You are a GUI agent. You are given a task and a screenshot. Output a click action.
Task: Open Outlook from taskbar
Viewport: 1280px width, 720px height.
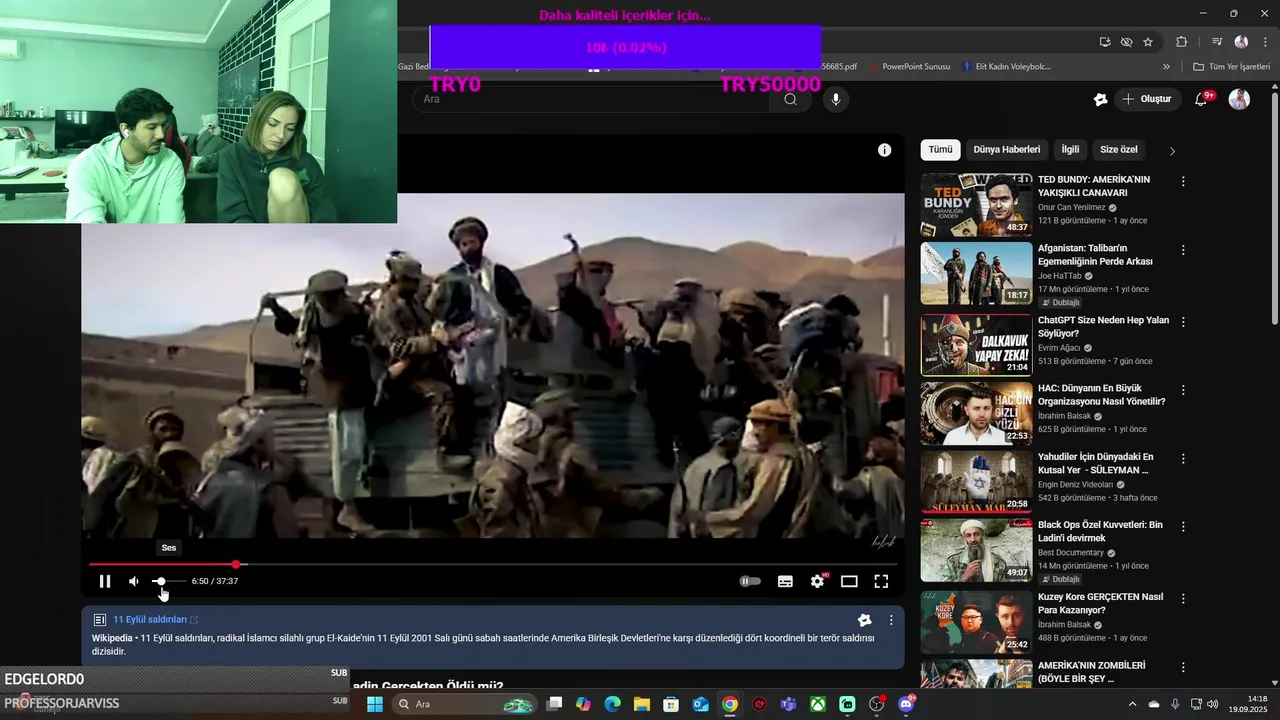pyautogui.click(x=700, y=704)
